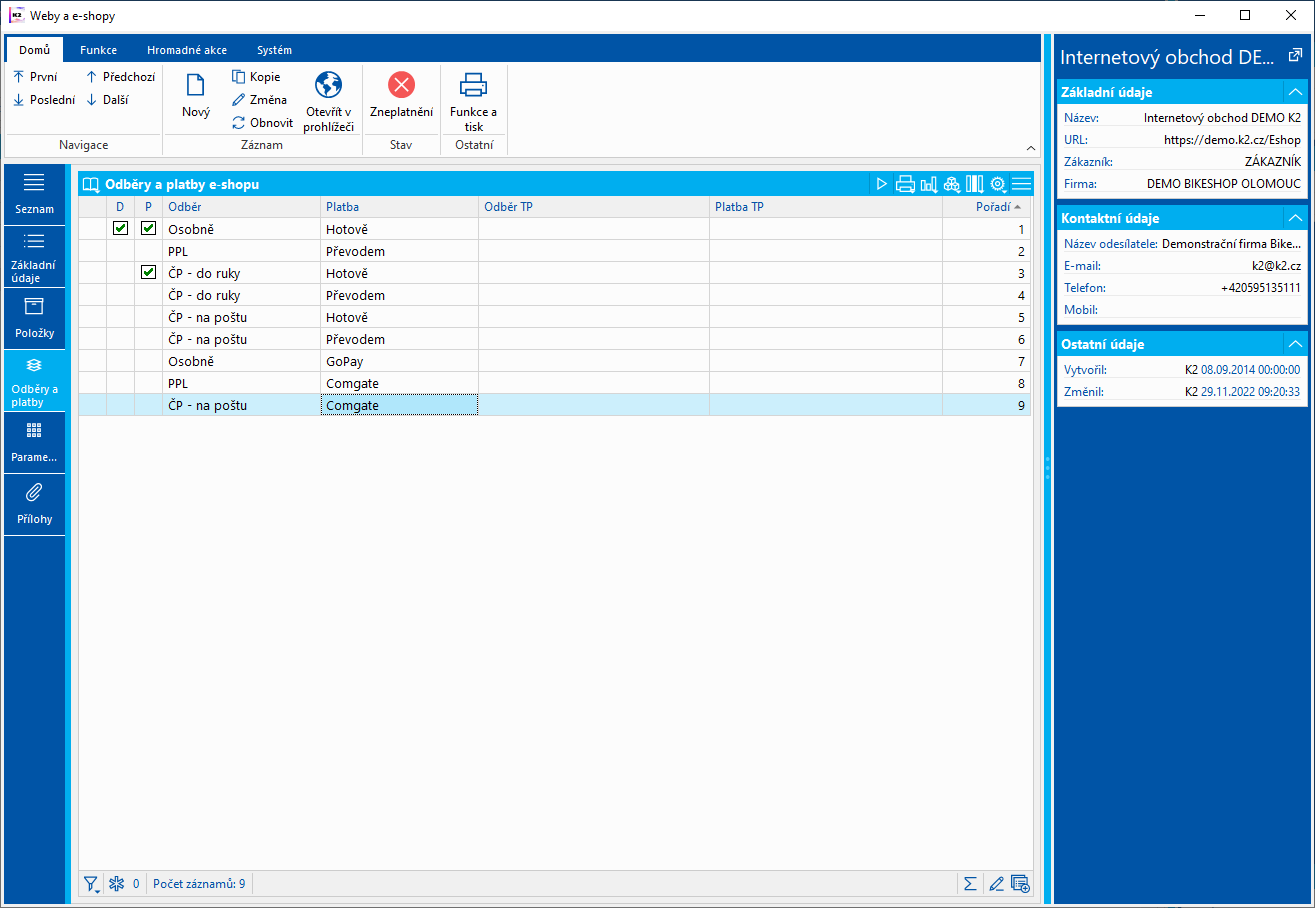1315x908 pixels.
Task: Switch to the Domů ribbon tab
Action: tap(35, 50)
